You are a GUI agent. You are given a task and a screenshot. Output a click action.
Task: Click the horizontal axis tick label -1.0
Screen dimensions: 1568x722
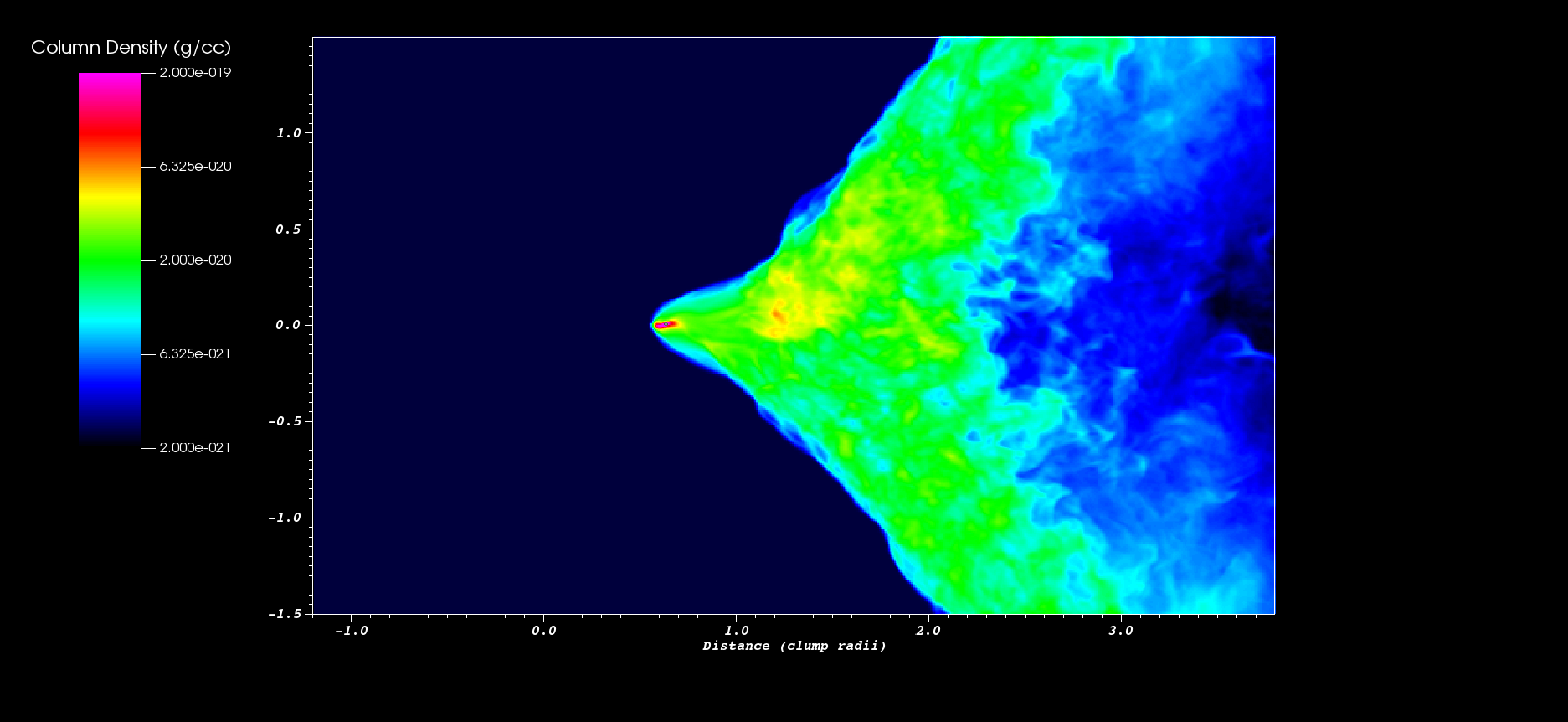(x=351, y=631)
